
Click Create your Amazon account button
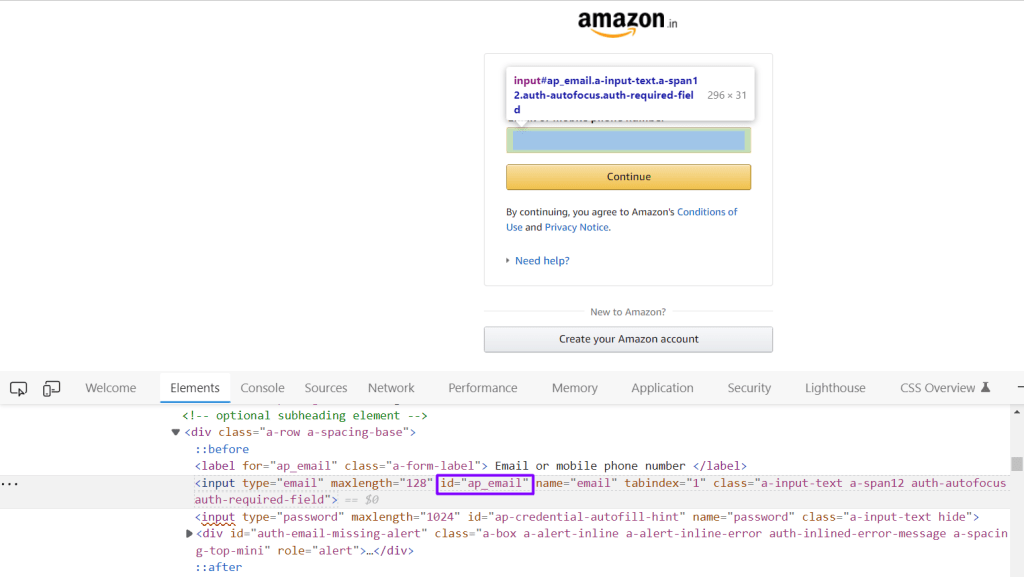(x=628, y=339)
